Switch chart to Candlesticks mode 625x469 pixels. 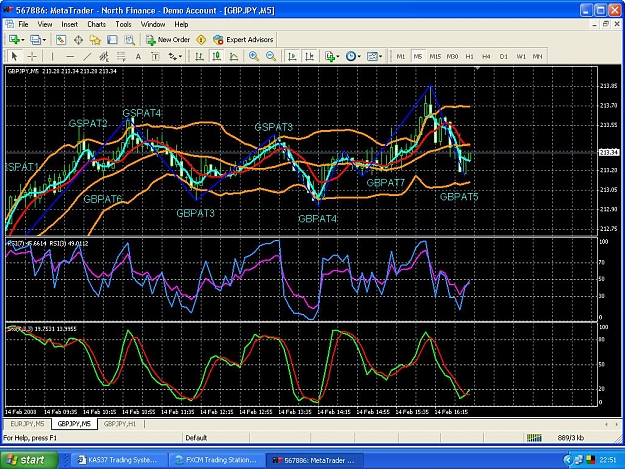[x=216, y=56]
